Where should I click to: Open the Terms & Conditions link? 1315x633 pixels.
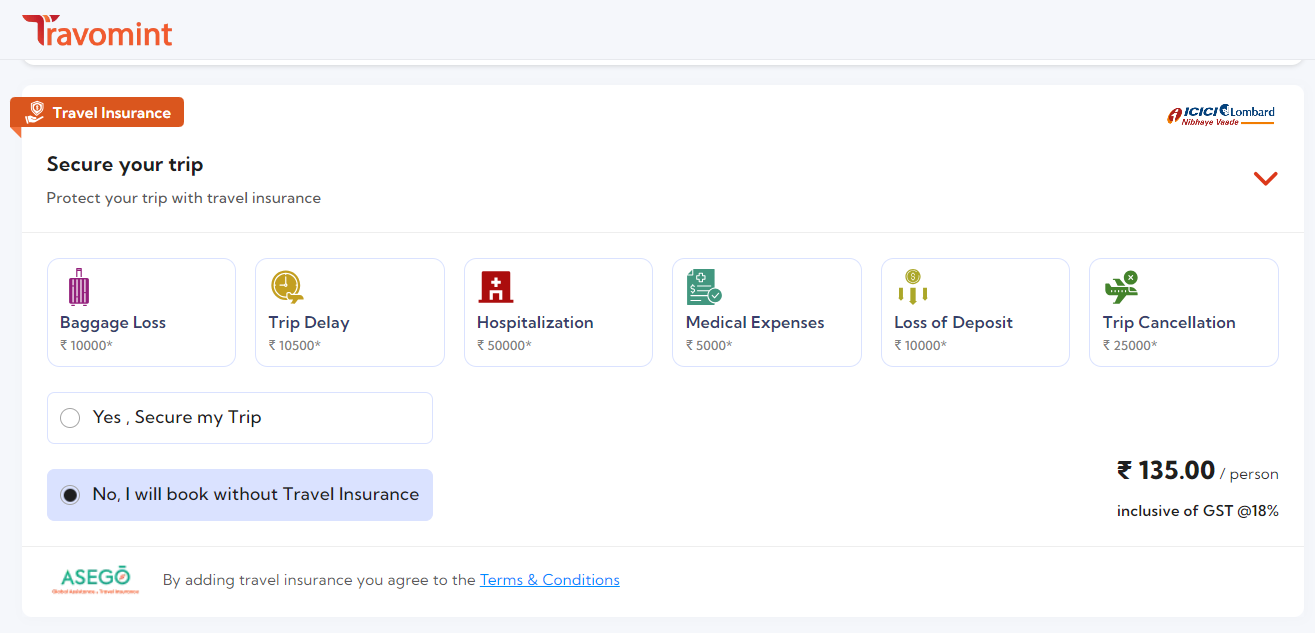click(549, 580)
